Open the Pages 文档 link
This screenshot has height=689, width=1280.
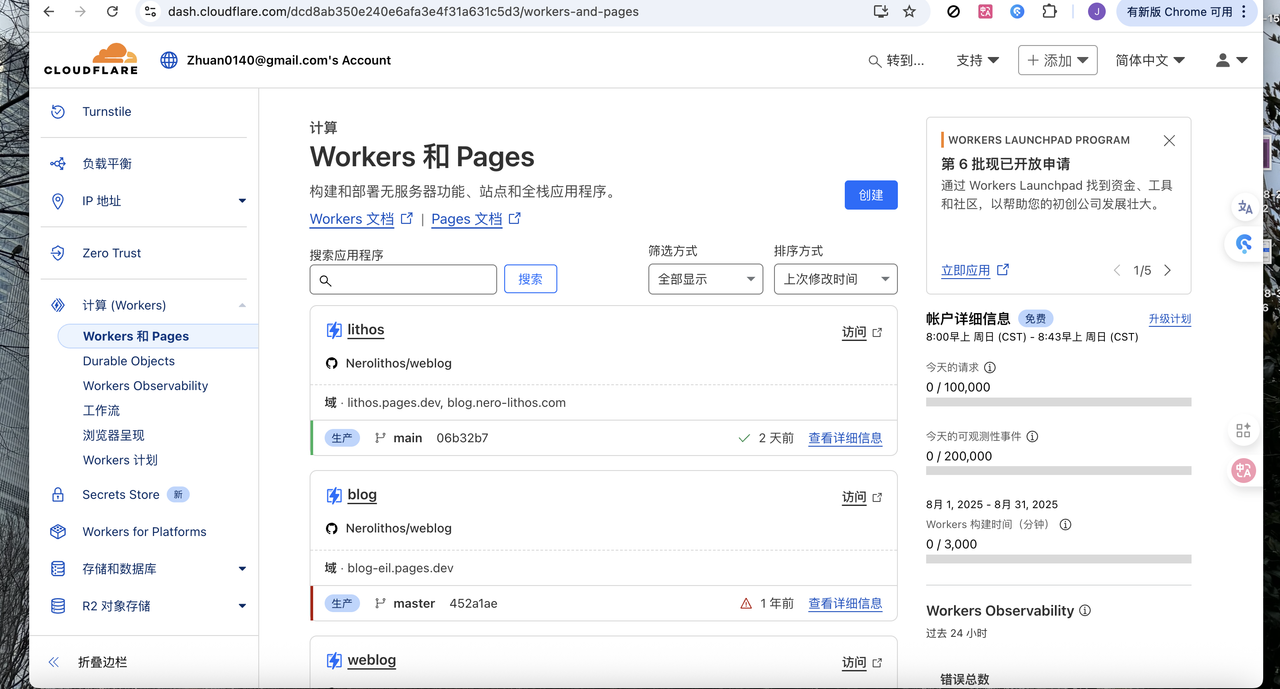point(476,219)
